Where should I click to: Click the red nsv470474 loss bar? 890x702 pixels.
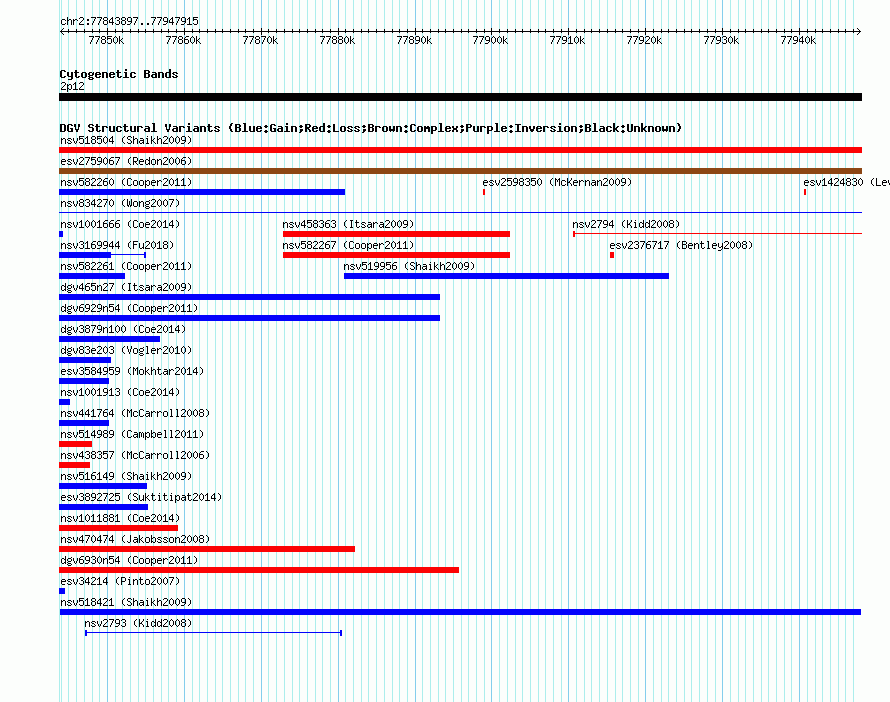click(x=207, y=549)
